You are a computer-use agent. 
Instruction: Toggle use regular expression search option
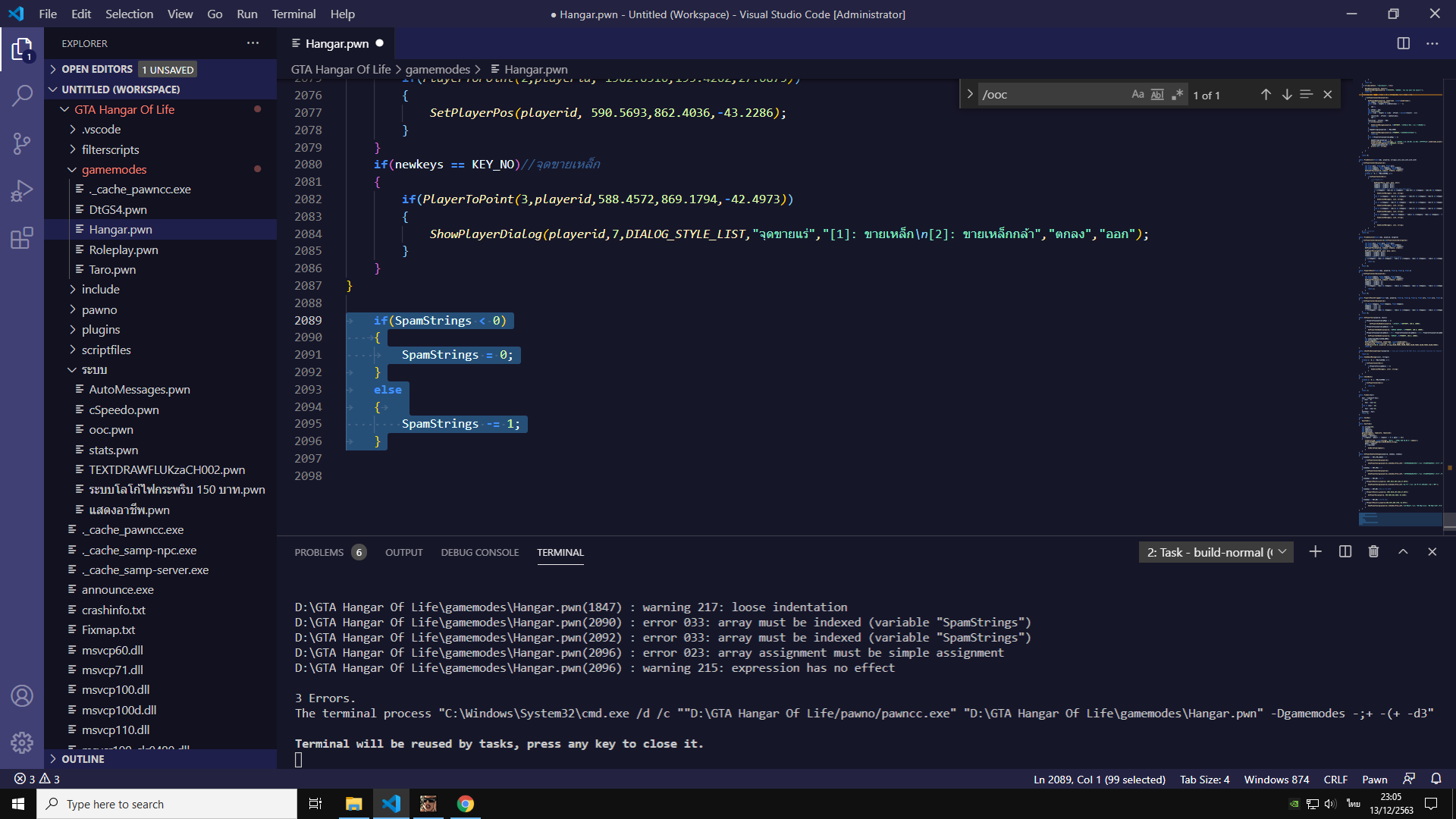1178,93
